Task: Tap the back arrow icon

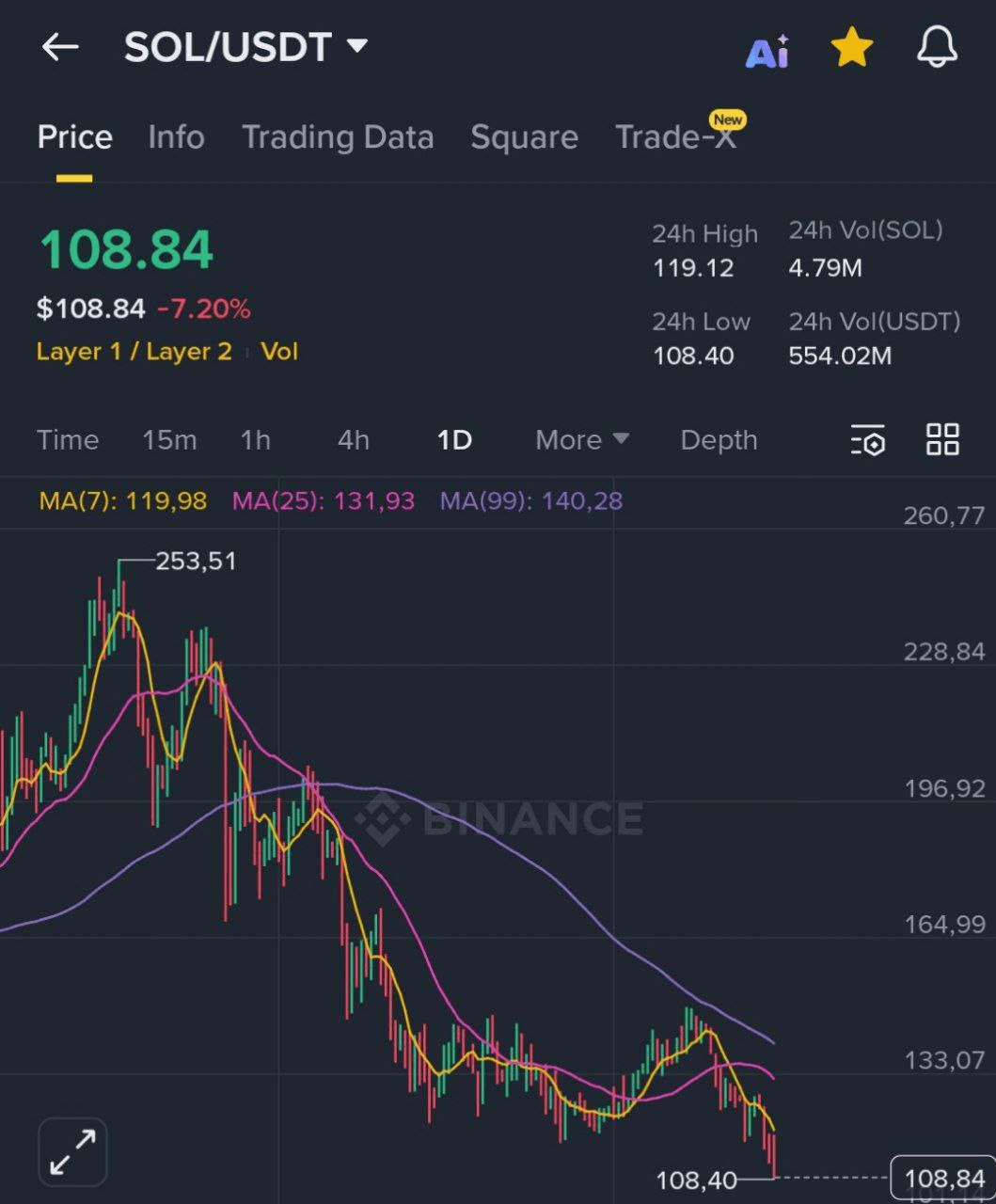Action: click(x=60, y=47)
